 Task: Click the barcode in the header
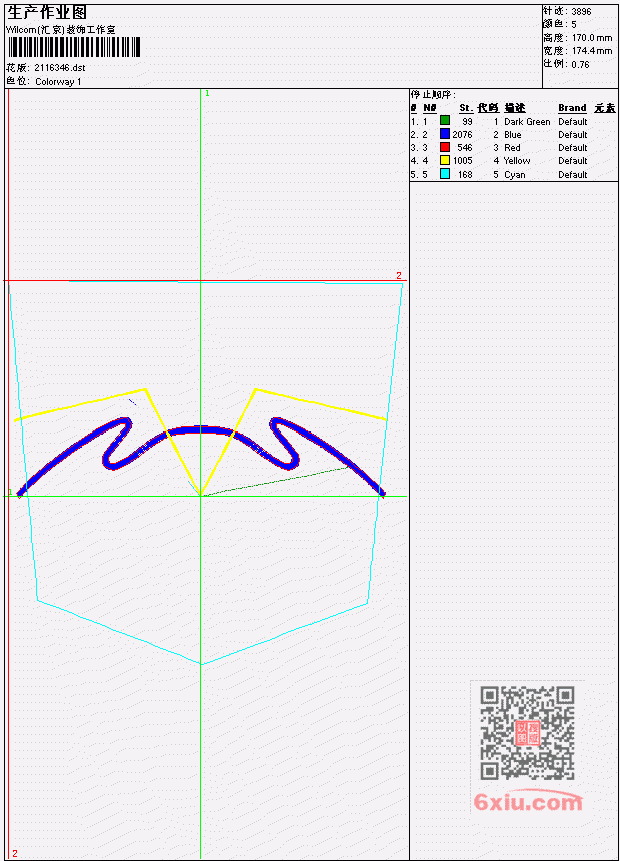click(74, 48)
